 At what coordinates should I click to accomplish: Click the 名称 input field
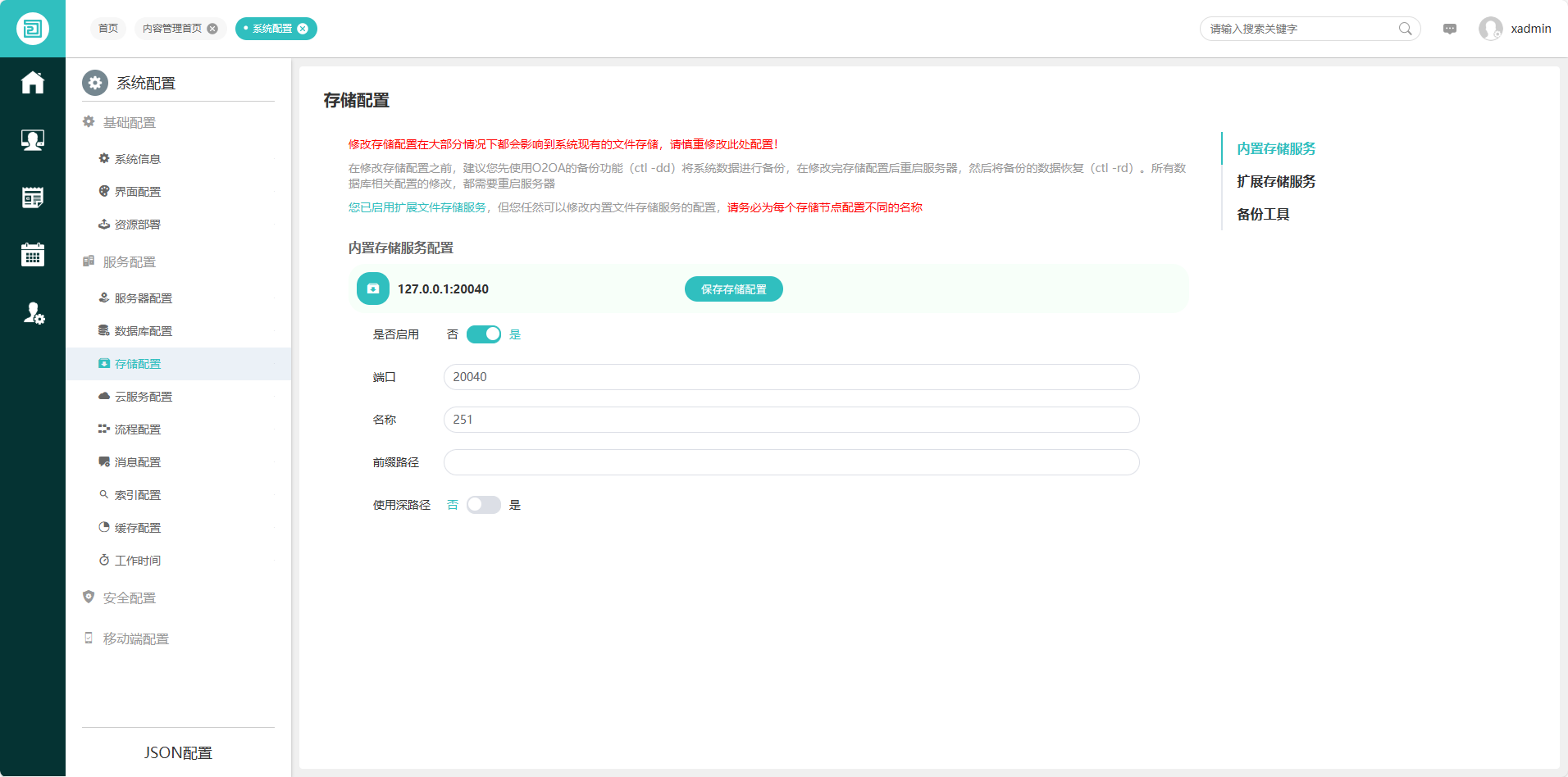point(791,420)
